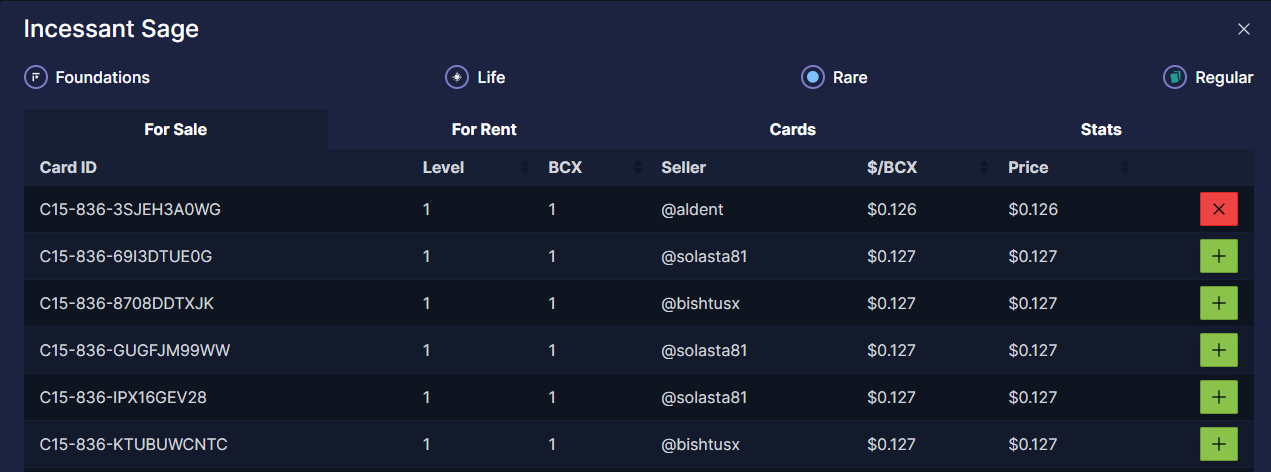The image size is (1271, 472).
Task: Add card C15-836-8708DDTXJK with green plus
Action: click(1219, 303)
